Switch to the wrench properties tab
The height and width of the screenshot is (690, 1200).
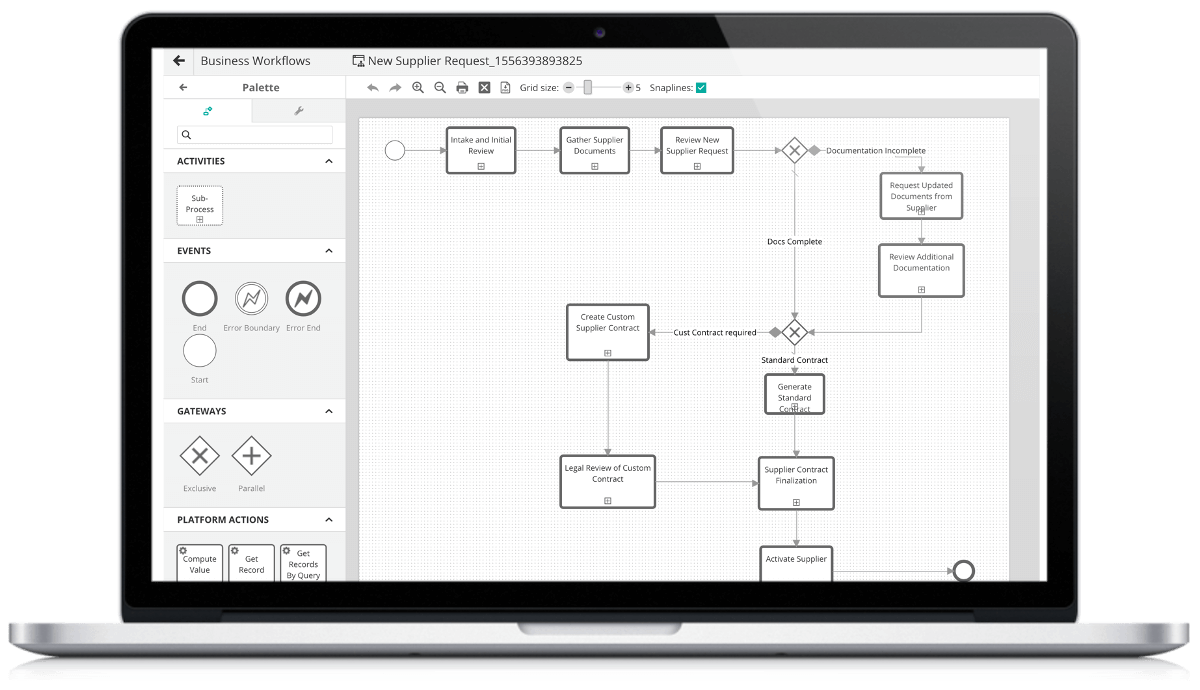coord(298,111)
